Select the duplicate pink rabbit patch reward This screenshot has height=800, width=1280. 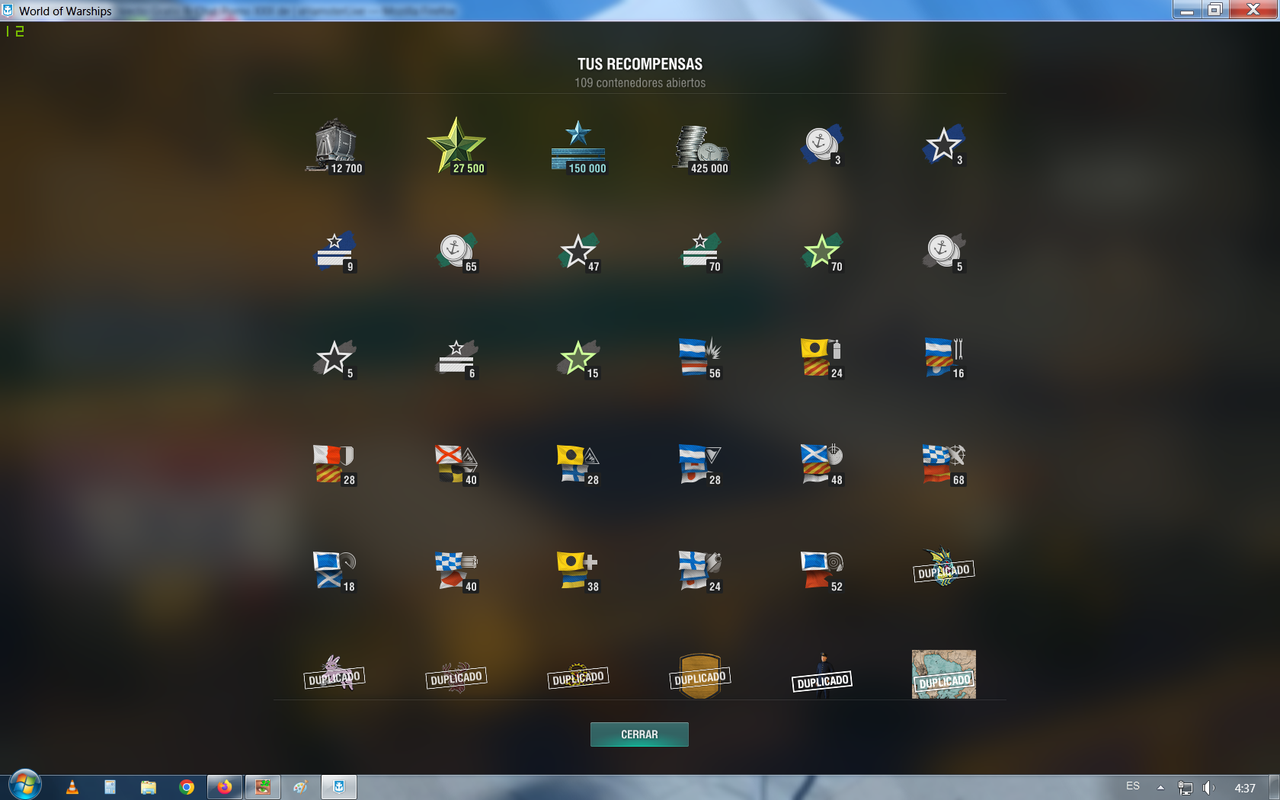click(x=334, y=675)
